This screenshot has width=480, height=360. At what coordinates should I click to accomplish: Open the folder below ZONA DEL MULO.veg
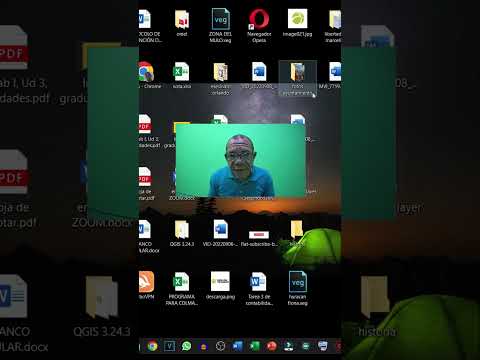220,78
